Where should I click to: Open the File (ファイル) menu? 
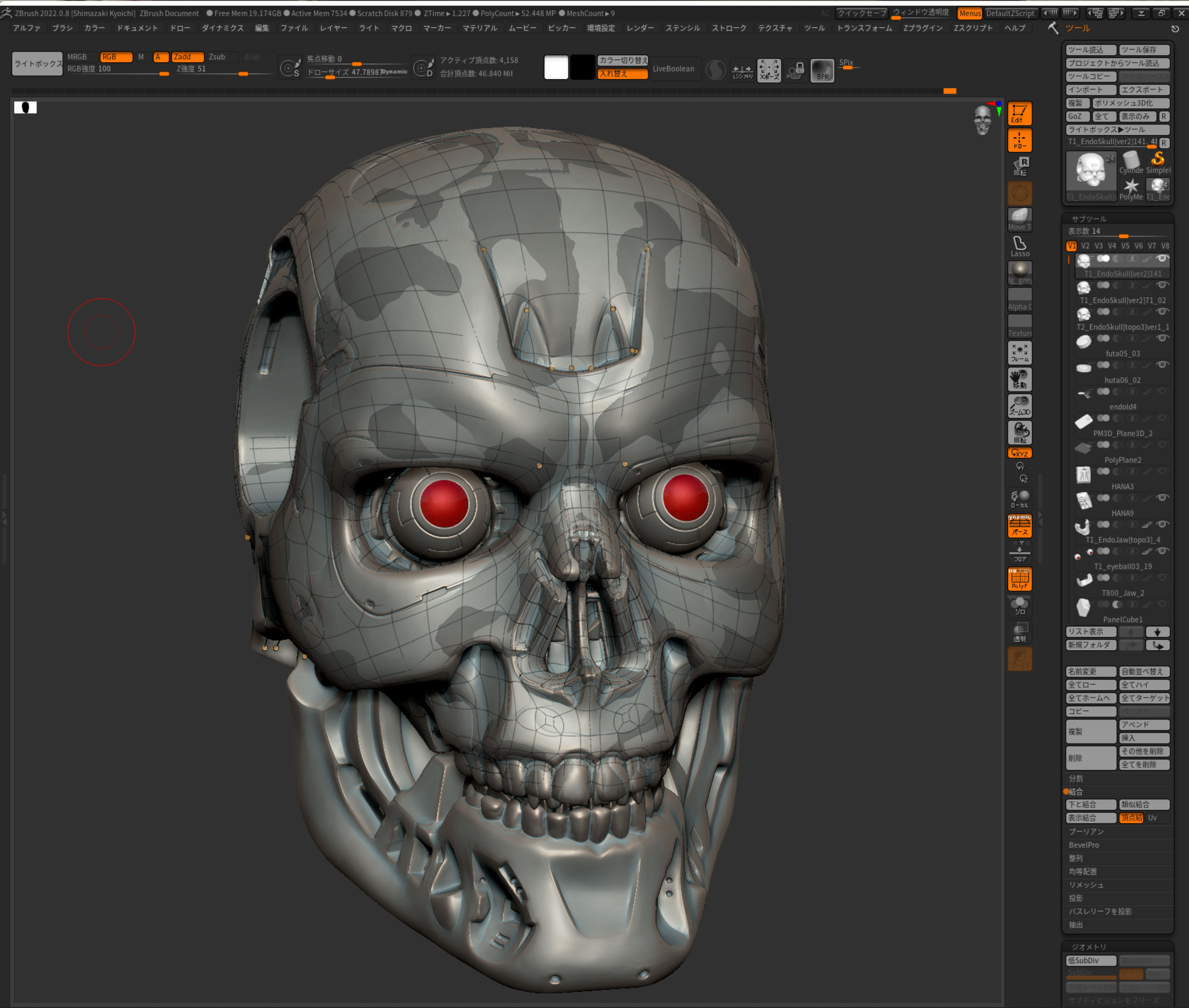click(x=295, y=28)
